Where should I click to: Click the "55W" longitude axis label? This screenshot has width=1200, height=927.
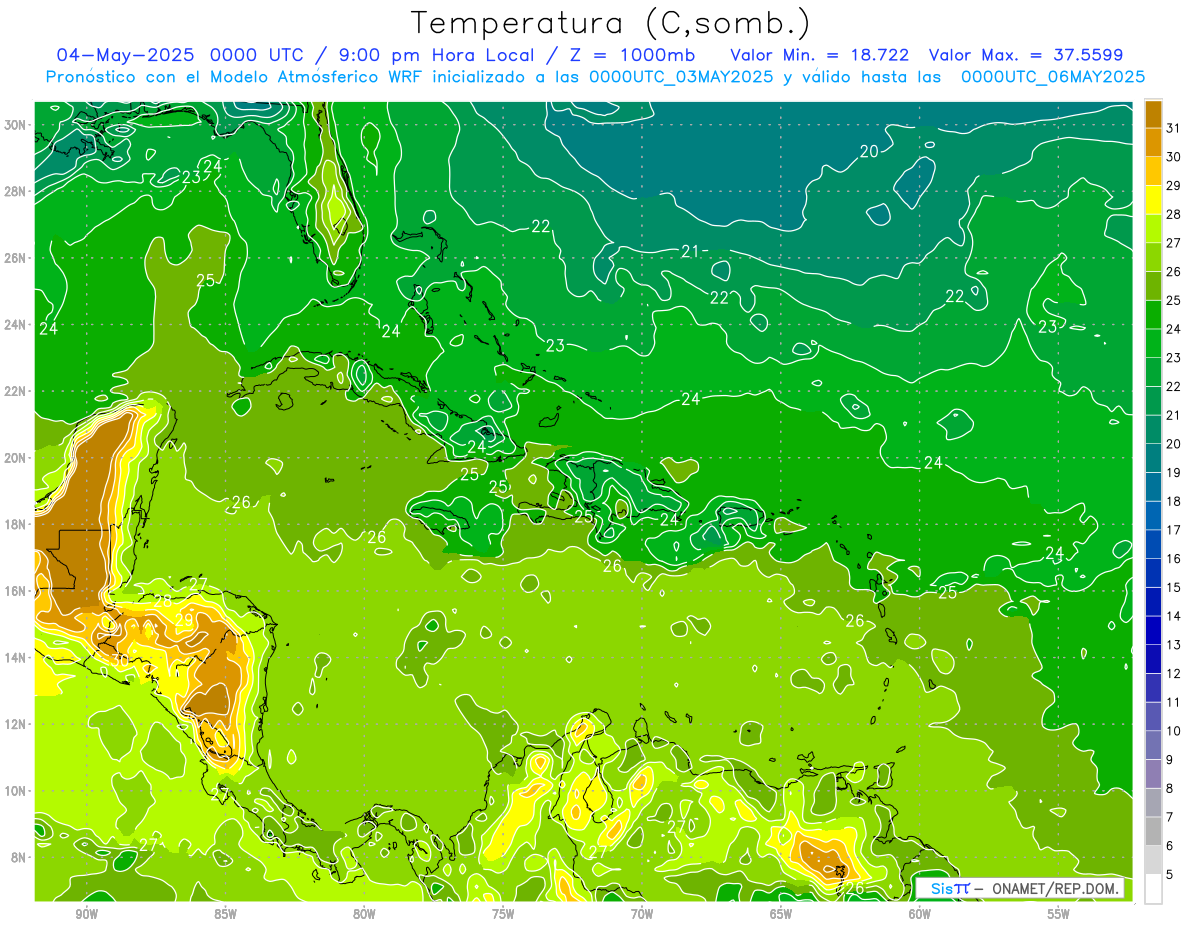pyautogui.click(x=1059, y=913)
